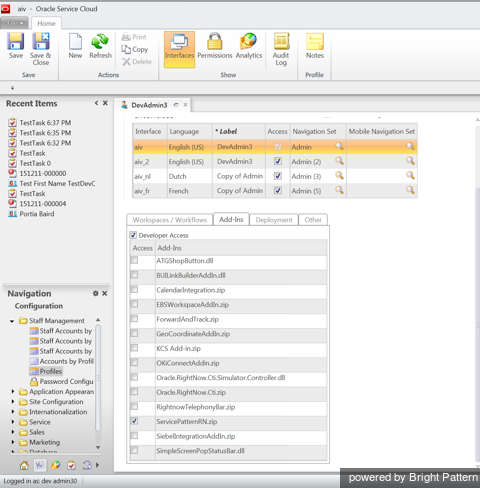Click Navigation panel gear settings icon
Viewport: 480px width, 488px height.
pos(96,293)
